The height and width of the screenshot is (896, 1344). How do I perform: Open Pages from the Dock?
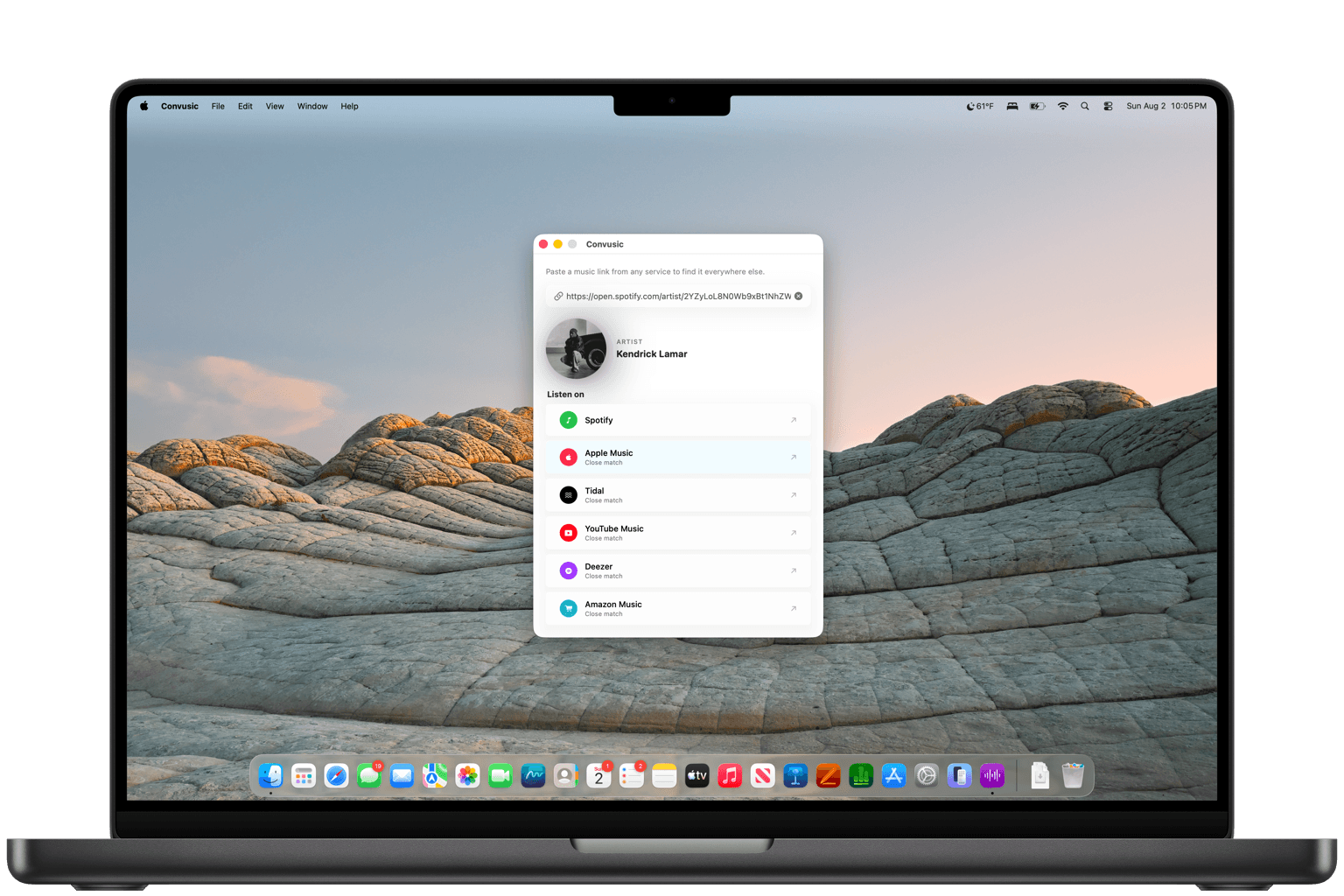point(829,775)
